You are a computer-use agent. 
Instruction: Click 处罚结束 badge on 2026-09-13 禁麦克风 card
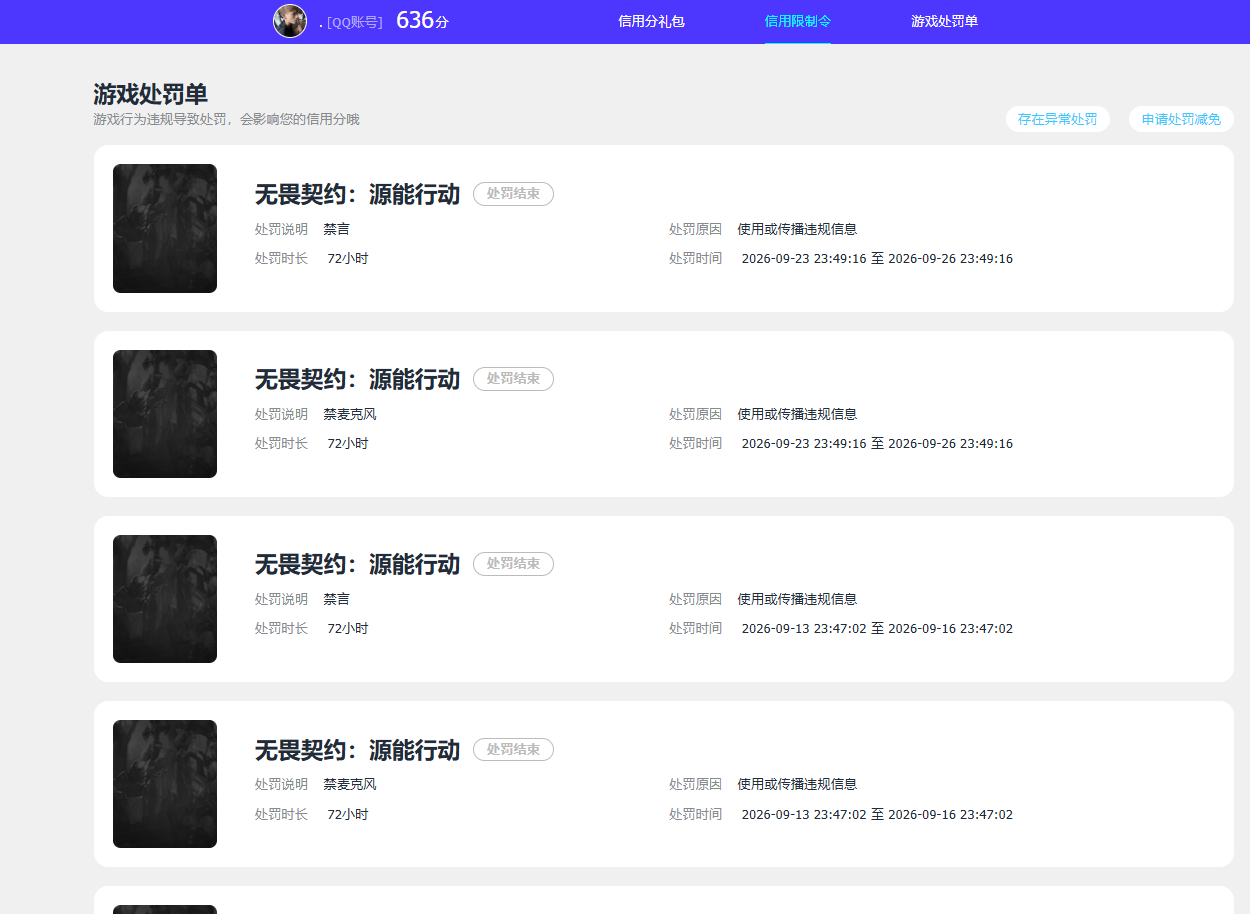[x=513, y=749]
